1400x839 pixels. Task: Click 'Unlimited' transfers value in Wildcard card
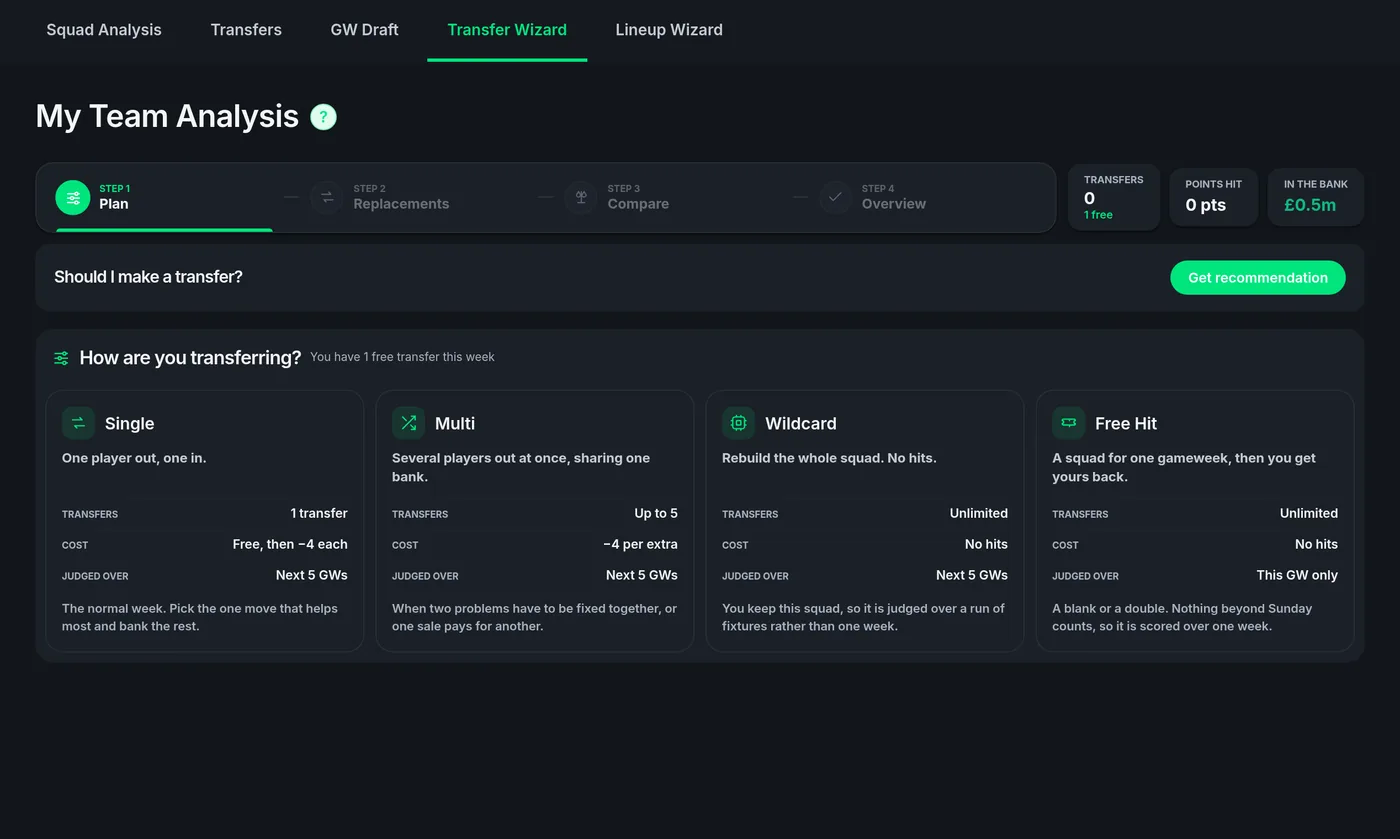point(979,513)
